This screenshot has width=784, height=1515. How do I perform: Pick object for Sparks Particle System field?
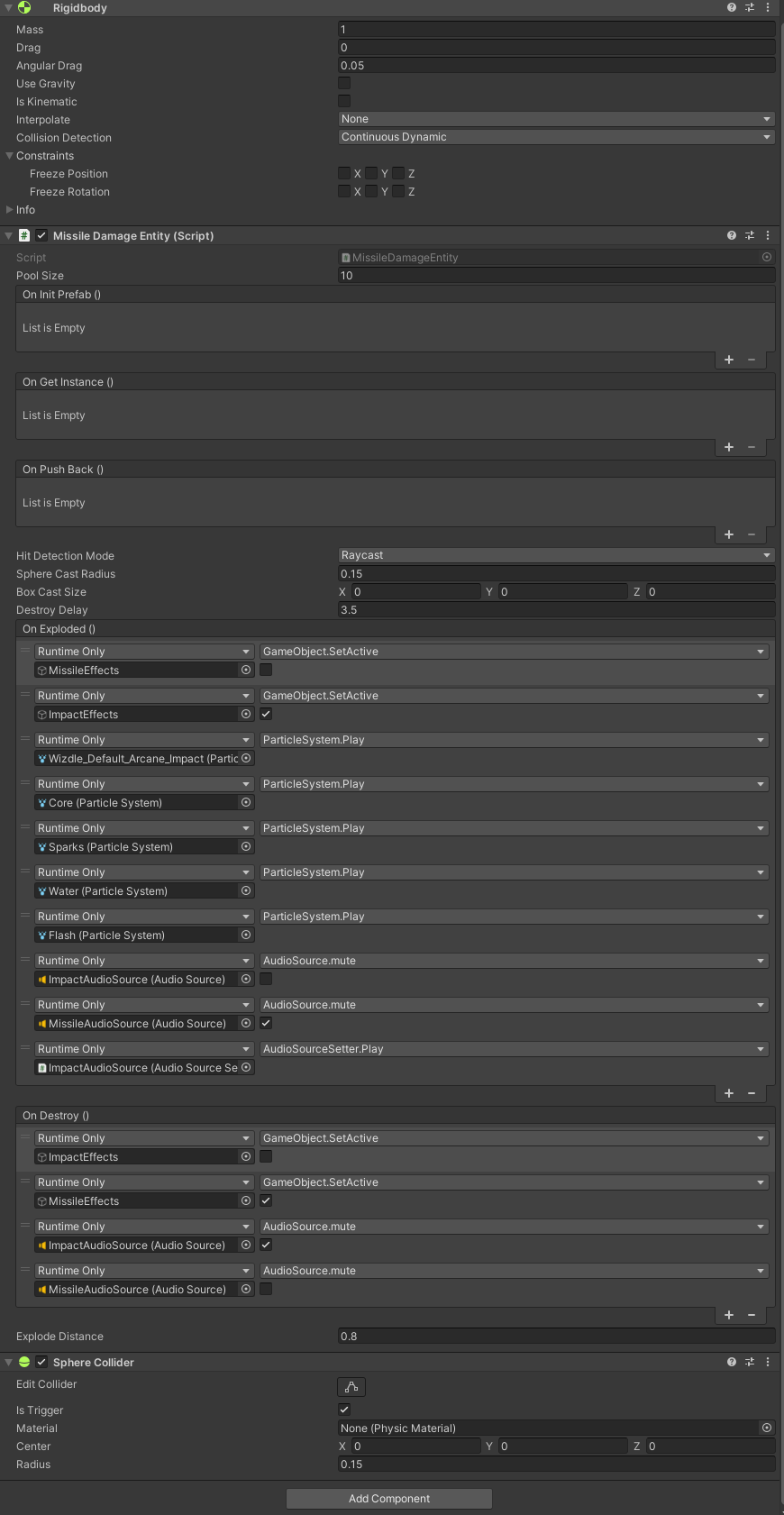(x=246, y=846)
